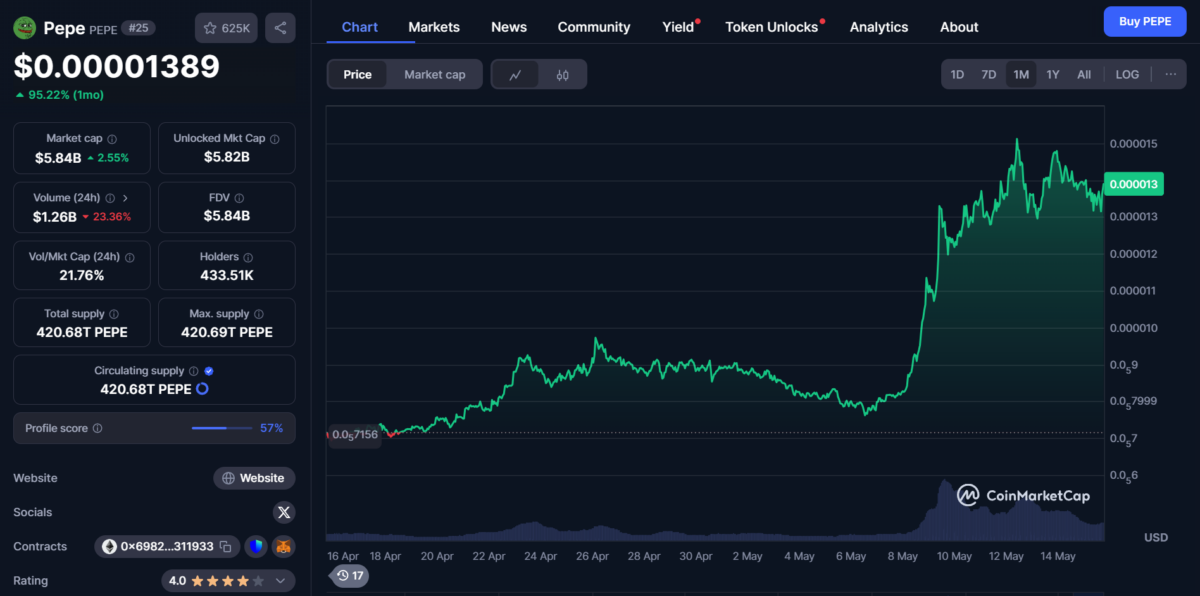The width and height of the screenshot is (1200, 596).
Task: Click the #25 rank badge
Action: (138, 28)
